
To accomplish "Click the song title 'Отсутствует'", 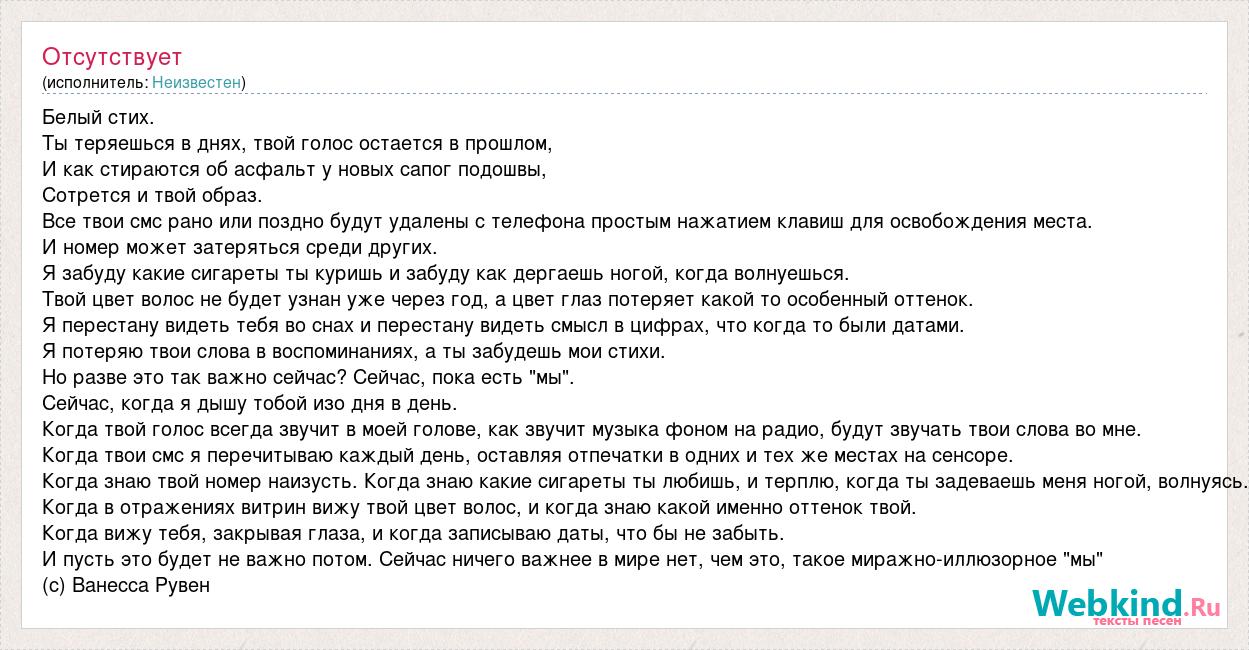I will click(112, 57).
